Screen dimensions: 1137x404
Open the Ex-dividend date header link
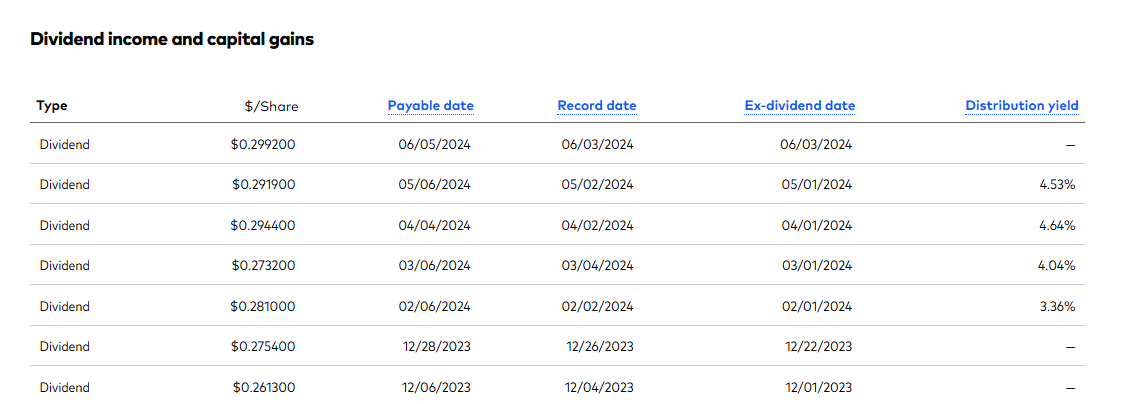click(799, 106)
